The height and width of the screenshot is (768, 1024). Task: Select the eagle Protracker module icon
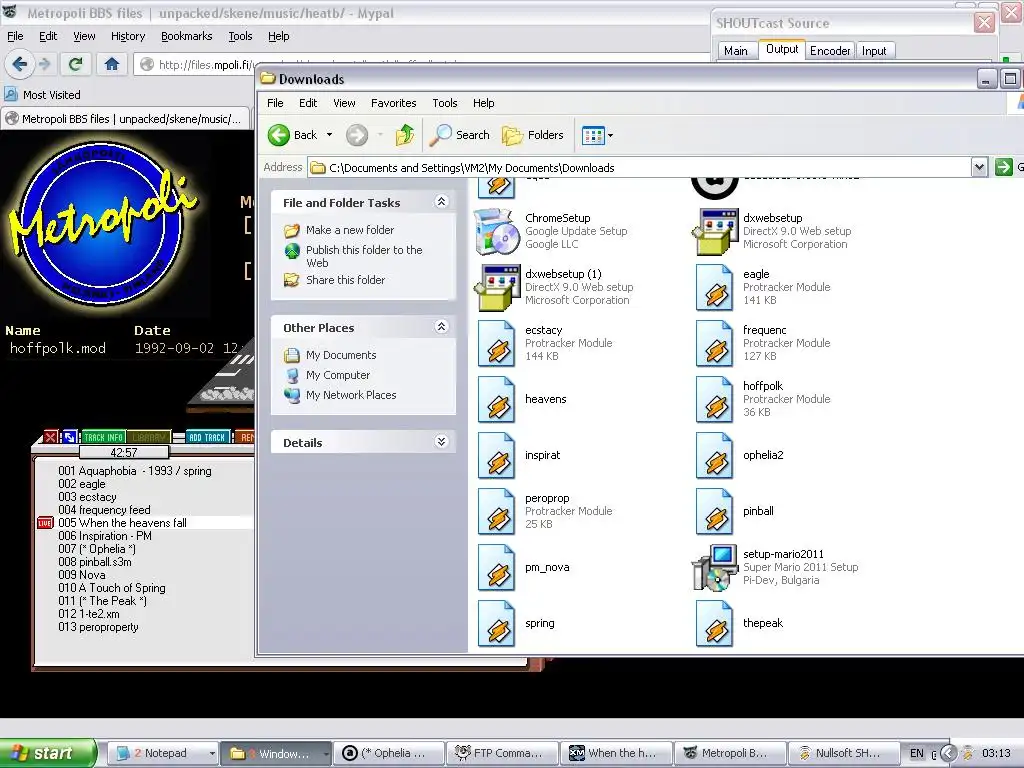point(714,287)
